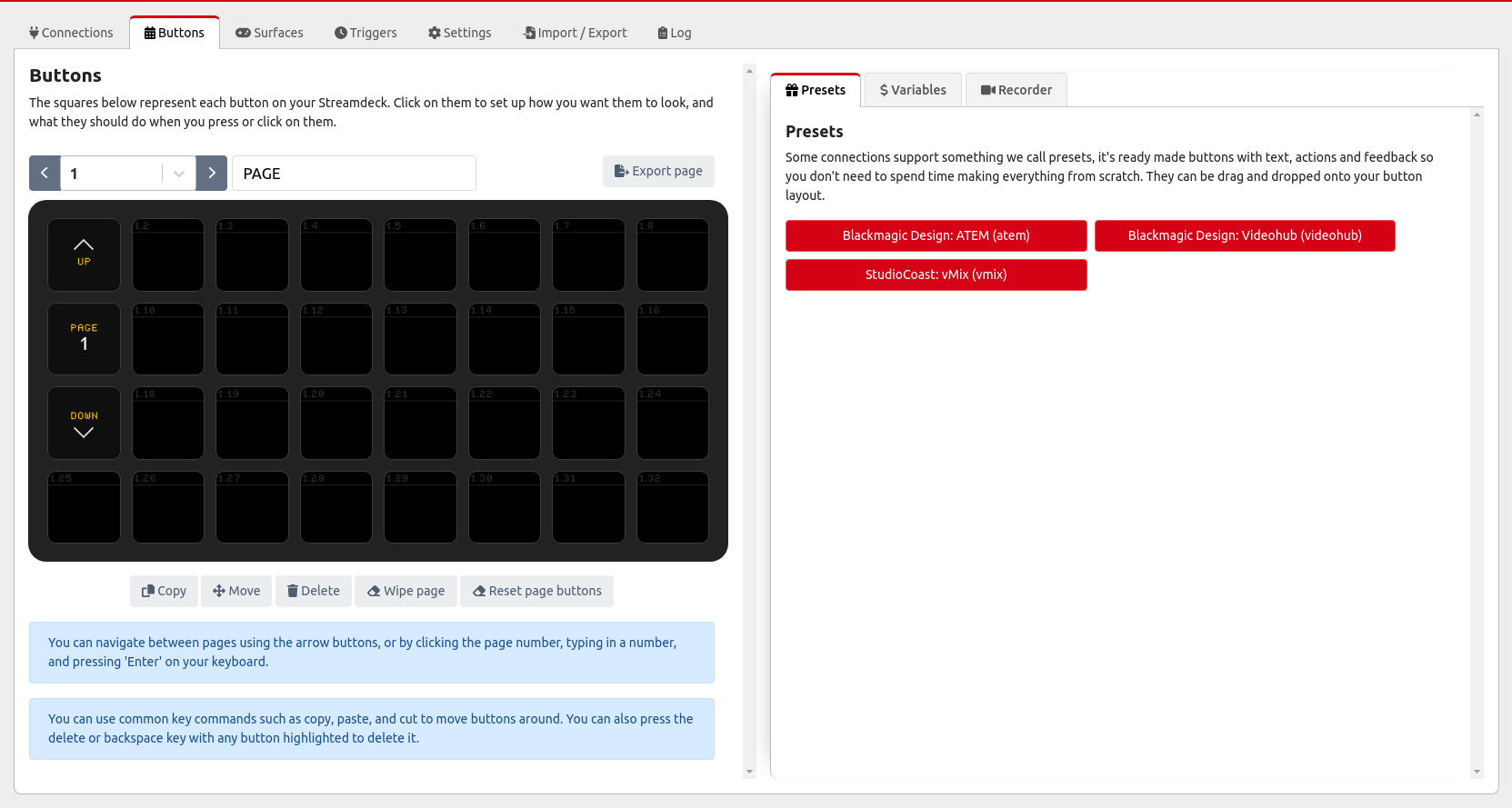Open StudioCoast vMix presets
This screenshot has height=808, width=1512.
936,274
